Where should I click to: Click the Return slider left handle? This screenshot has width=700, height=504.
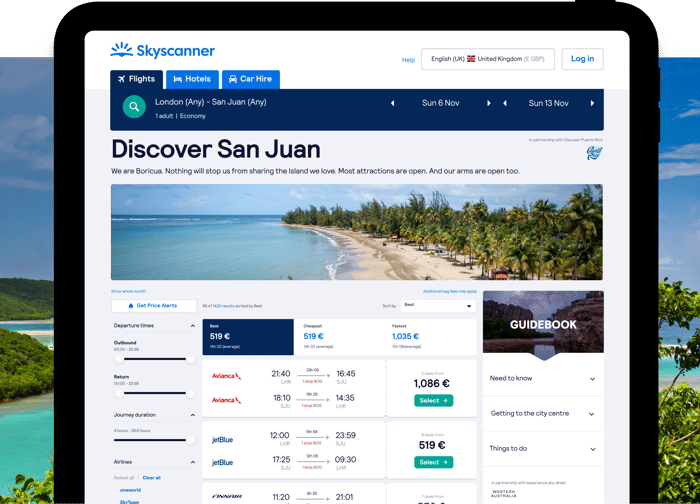[x=119, y=393]
